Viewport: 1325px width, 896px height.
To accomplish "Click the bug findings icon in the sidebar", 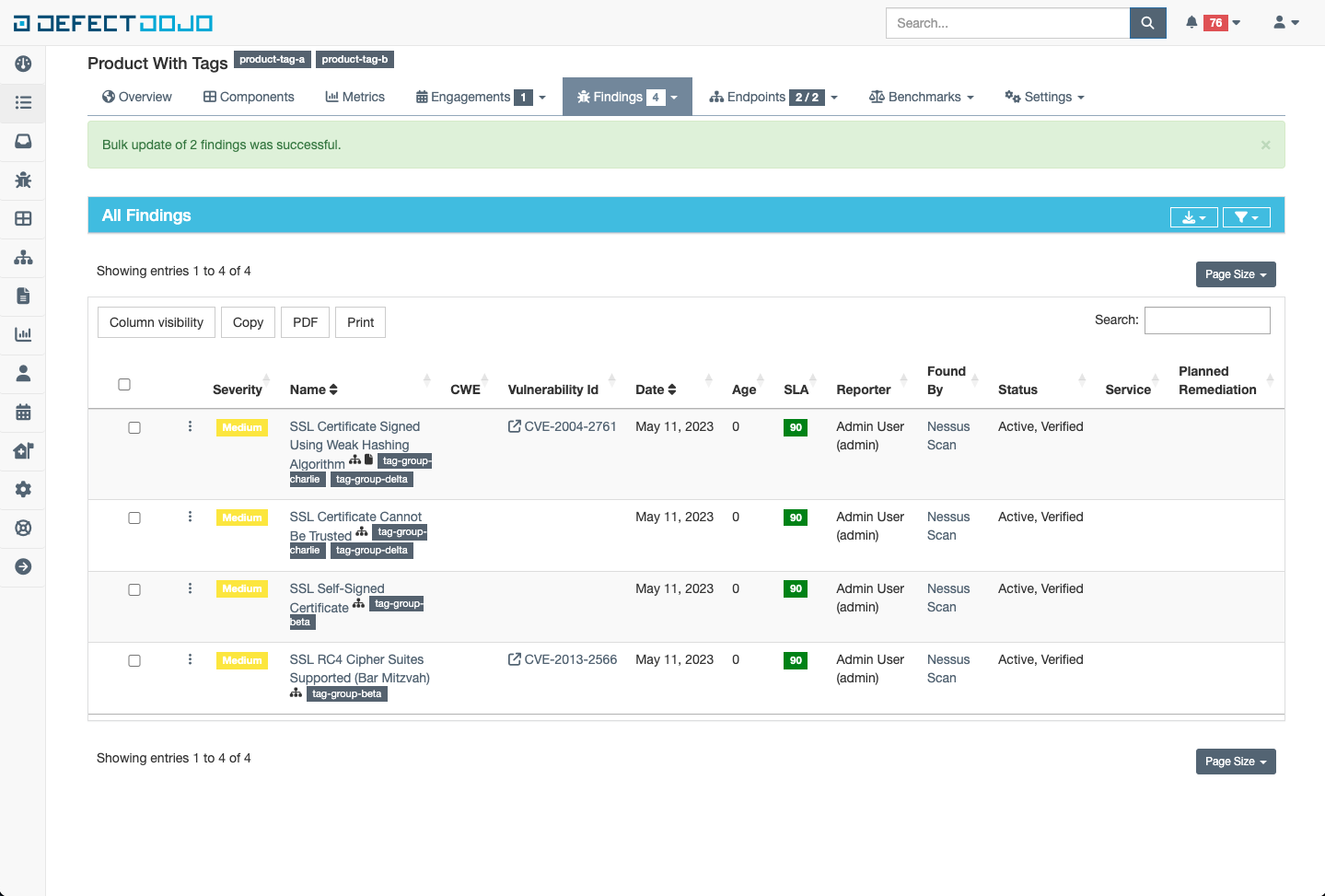I will (x=23, y=180).
